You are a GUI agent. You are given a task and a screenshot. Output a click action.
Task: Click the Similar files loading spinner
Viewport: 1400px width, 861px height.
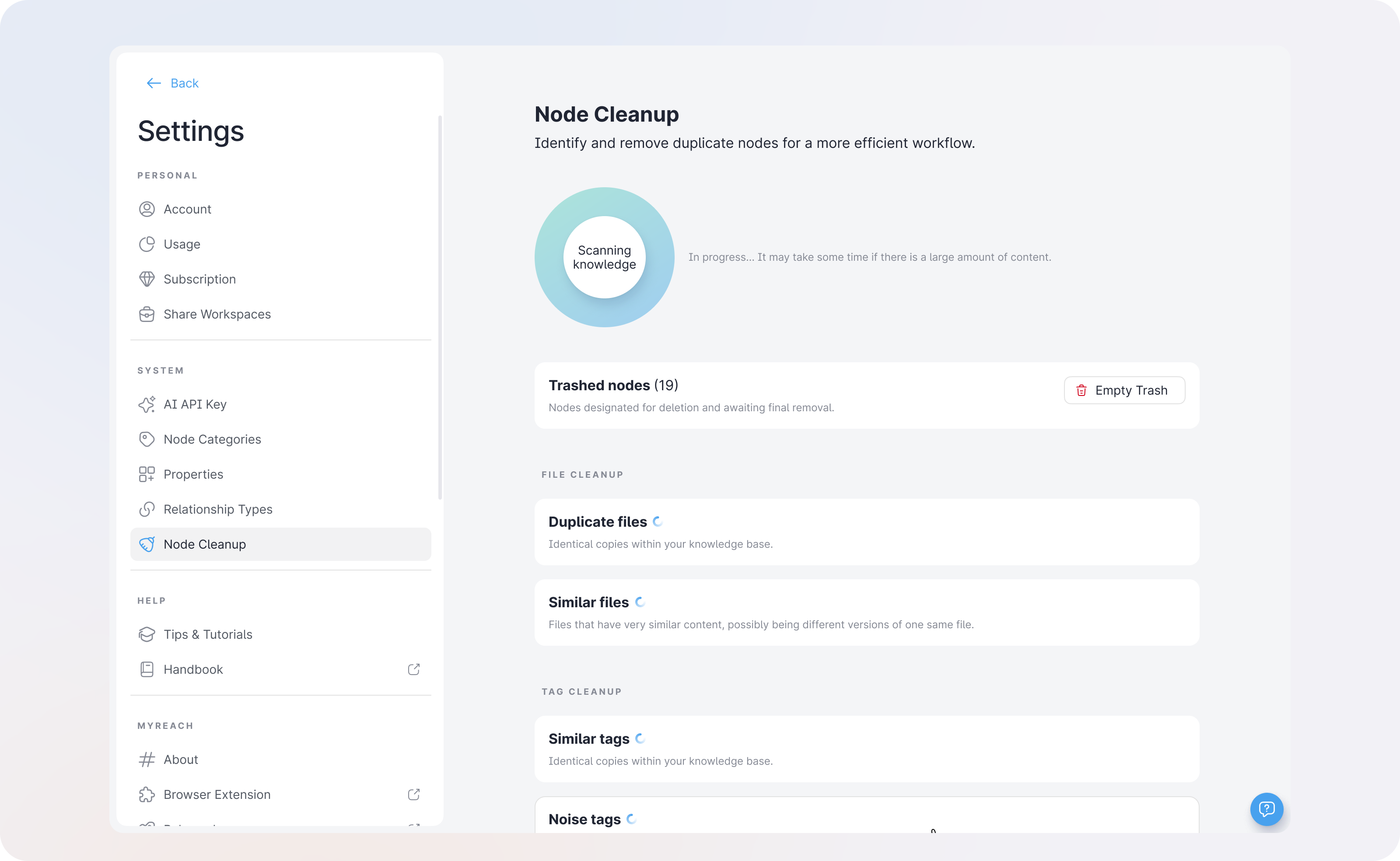(640, 602)
